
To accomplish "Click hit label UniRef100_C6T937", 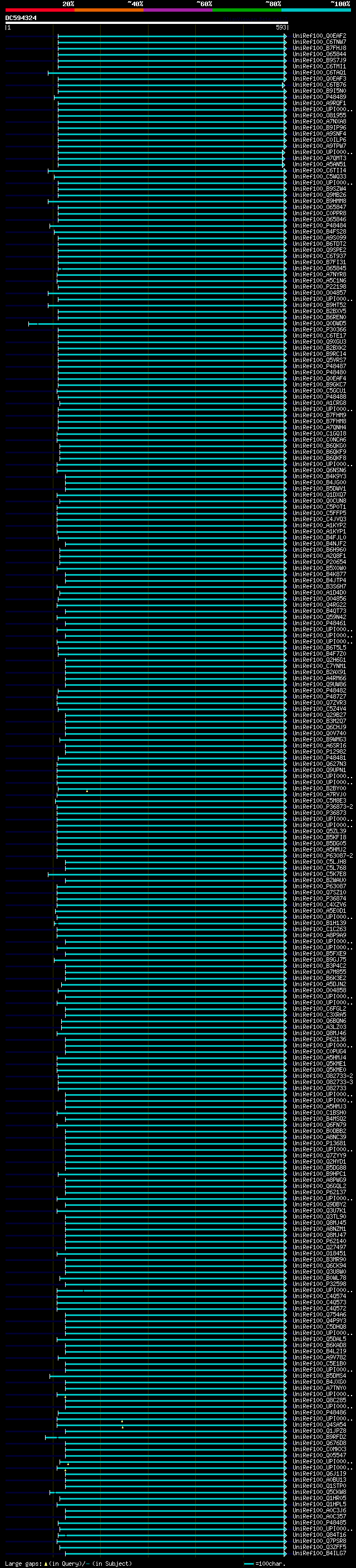I will click(x=319, y=256).
